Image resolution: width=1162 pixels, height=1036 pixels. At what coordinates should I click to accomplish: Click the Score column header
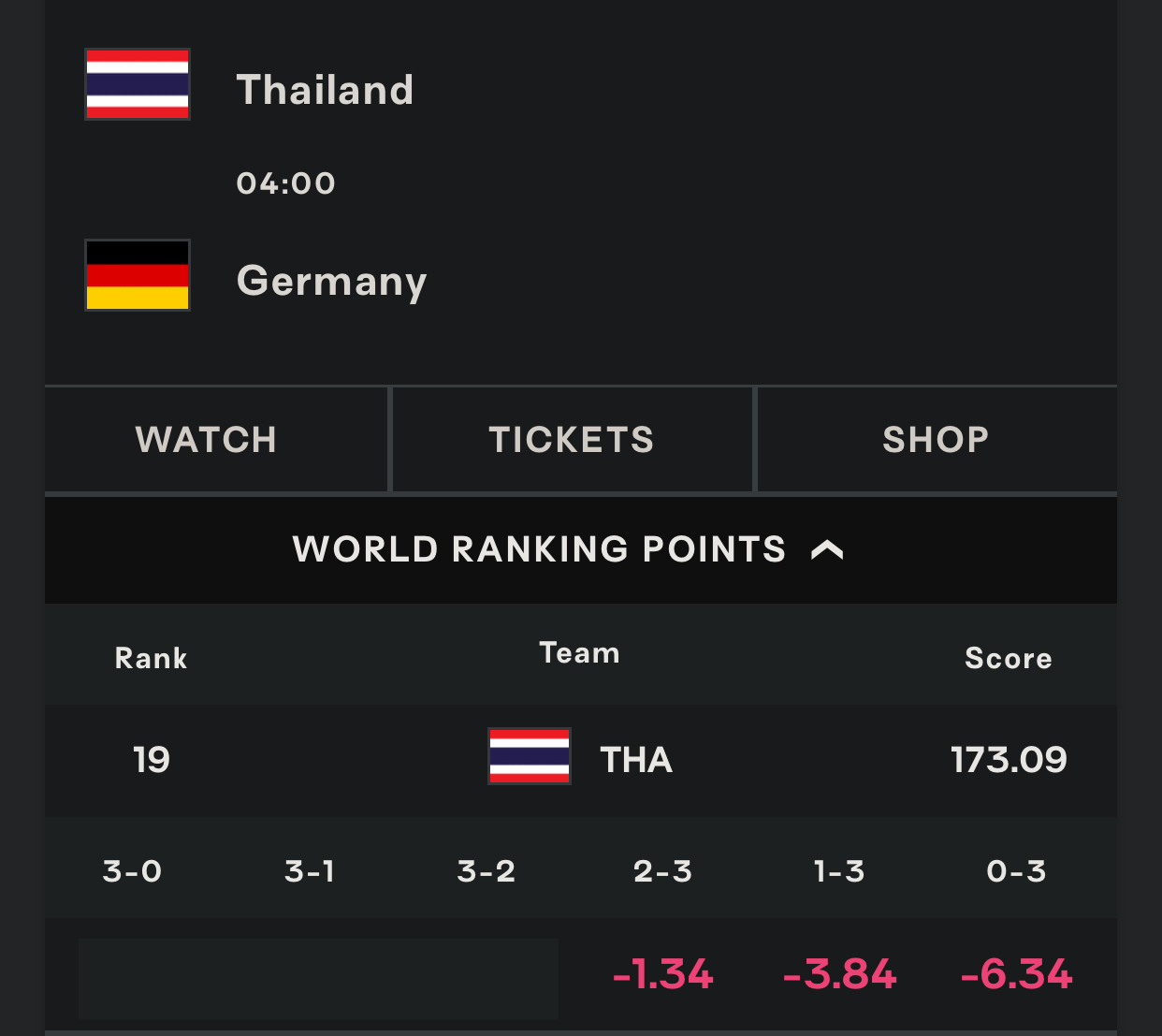pos(1009,658)
